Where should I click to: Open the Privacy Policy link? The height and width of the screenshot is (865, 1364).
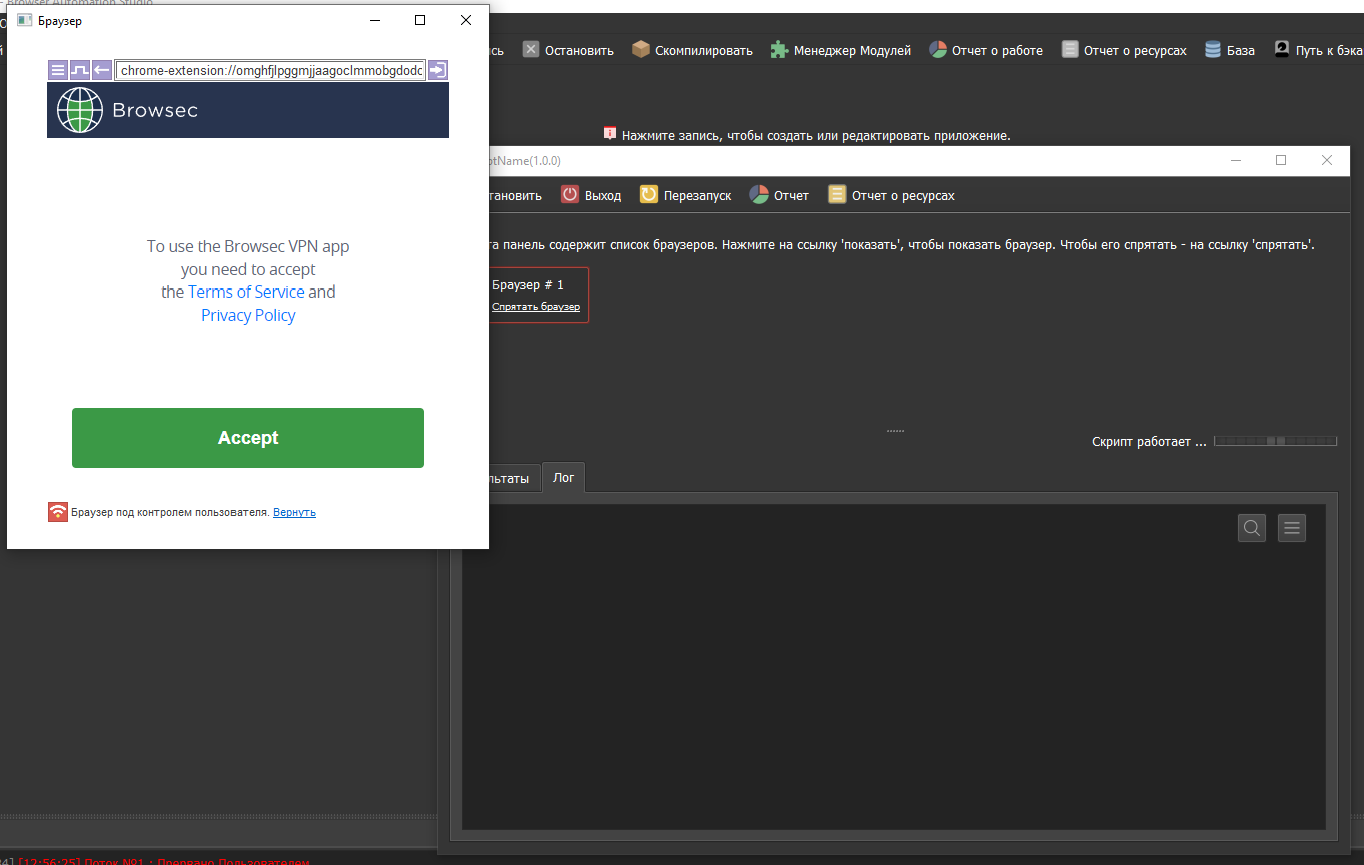248,315
